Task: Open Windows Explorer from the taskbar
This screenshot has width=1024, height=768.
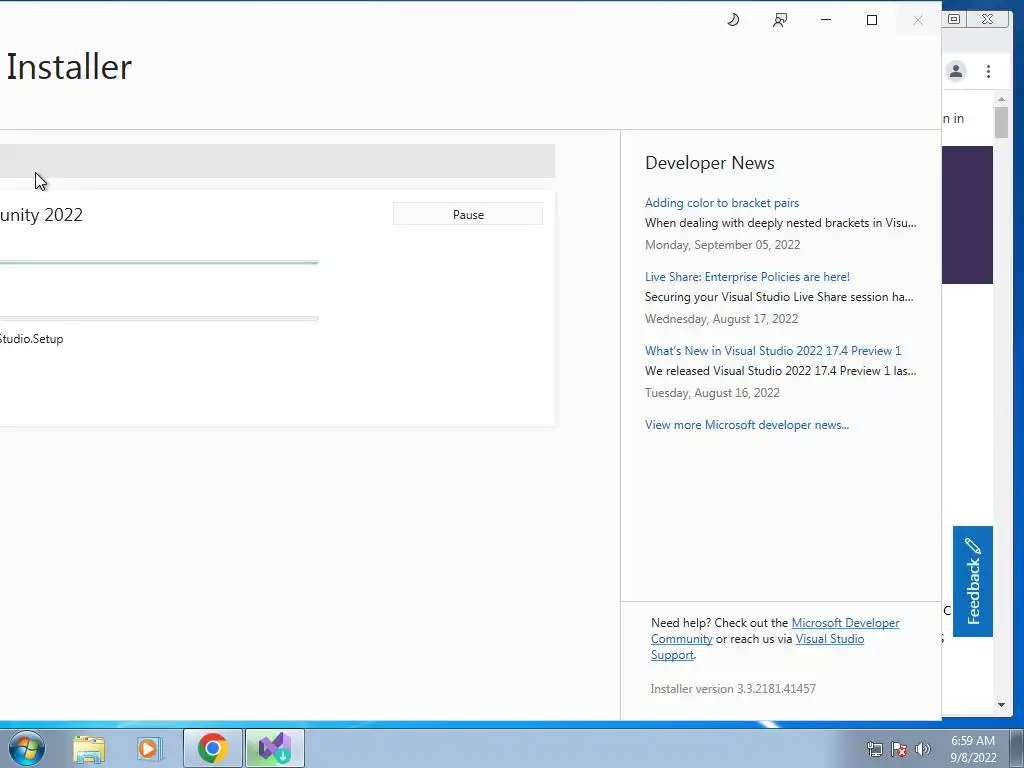Action: (89, 749)
